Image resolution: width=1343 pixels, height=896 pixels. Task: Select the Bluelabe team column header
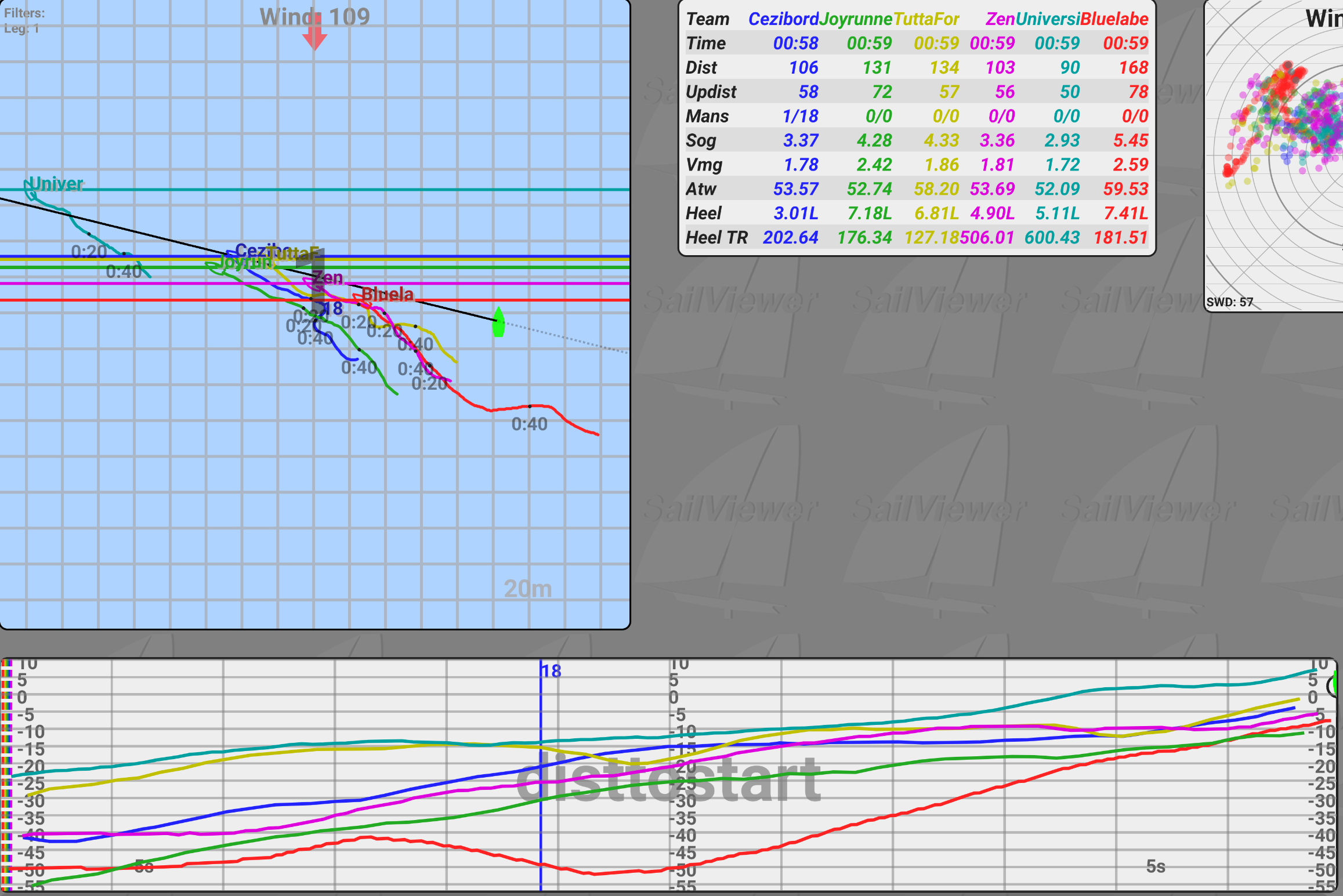tap(1114, 19)
